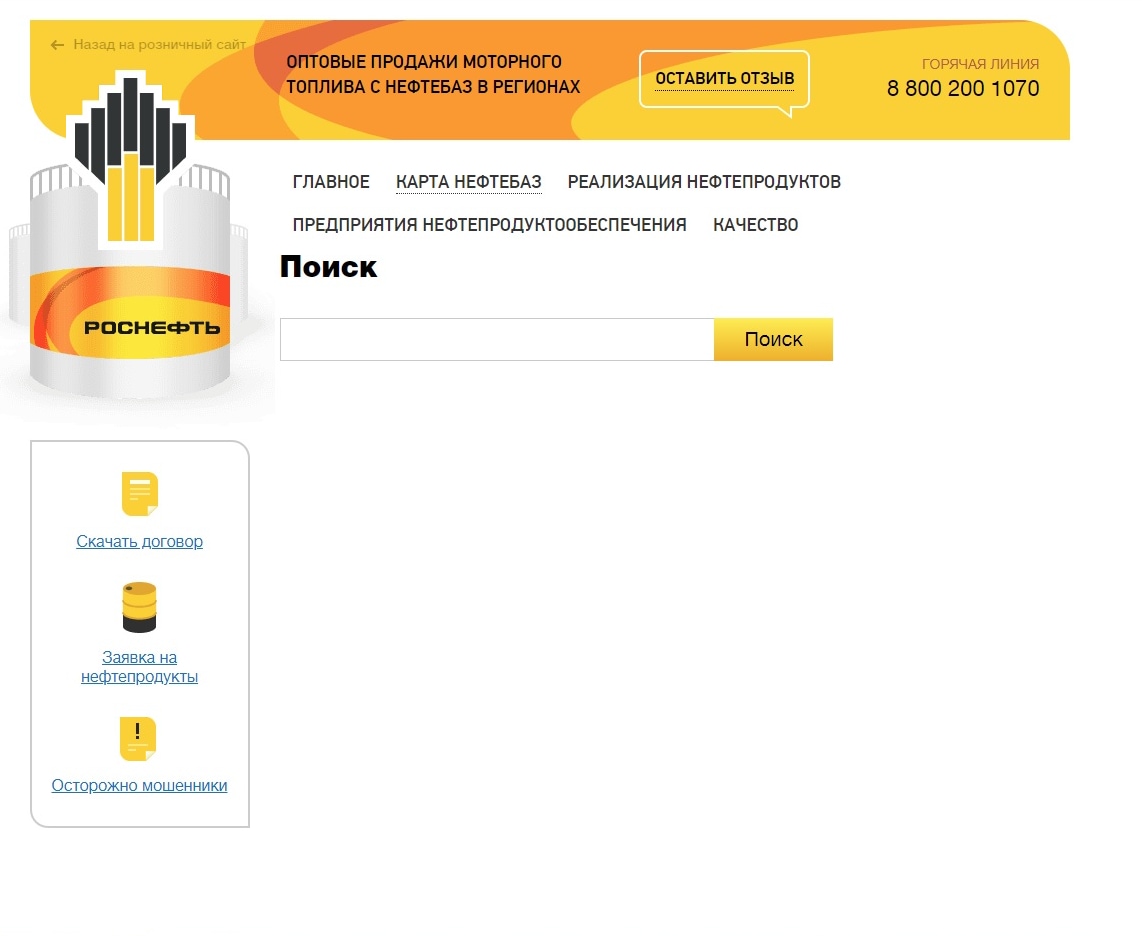Go back via Назад на розничный сайт
Image resolution: width=1142 pixels, height=936 pixels.
(x=160, y=44)
